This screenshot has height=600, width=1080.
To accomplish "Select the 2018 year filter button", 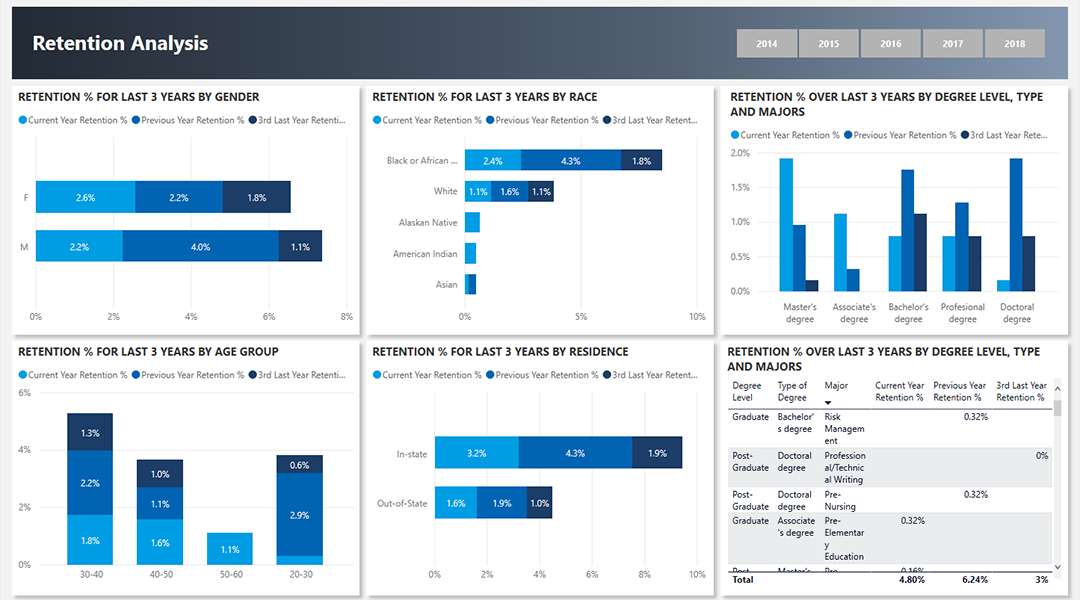I will tap(1015, 43).
